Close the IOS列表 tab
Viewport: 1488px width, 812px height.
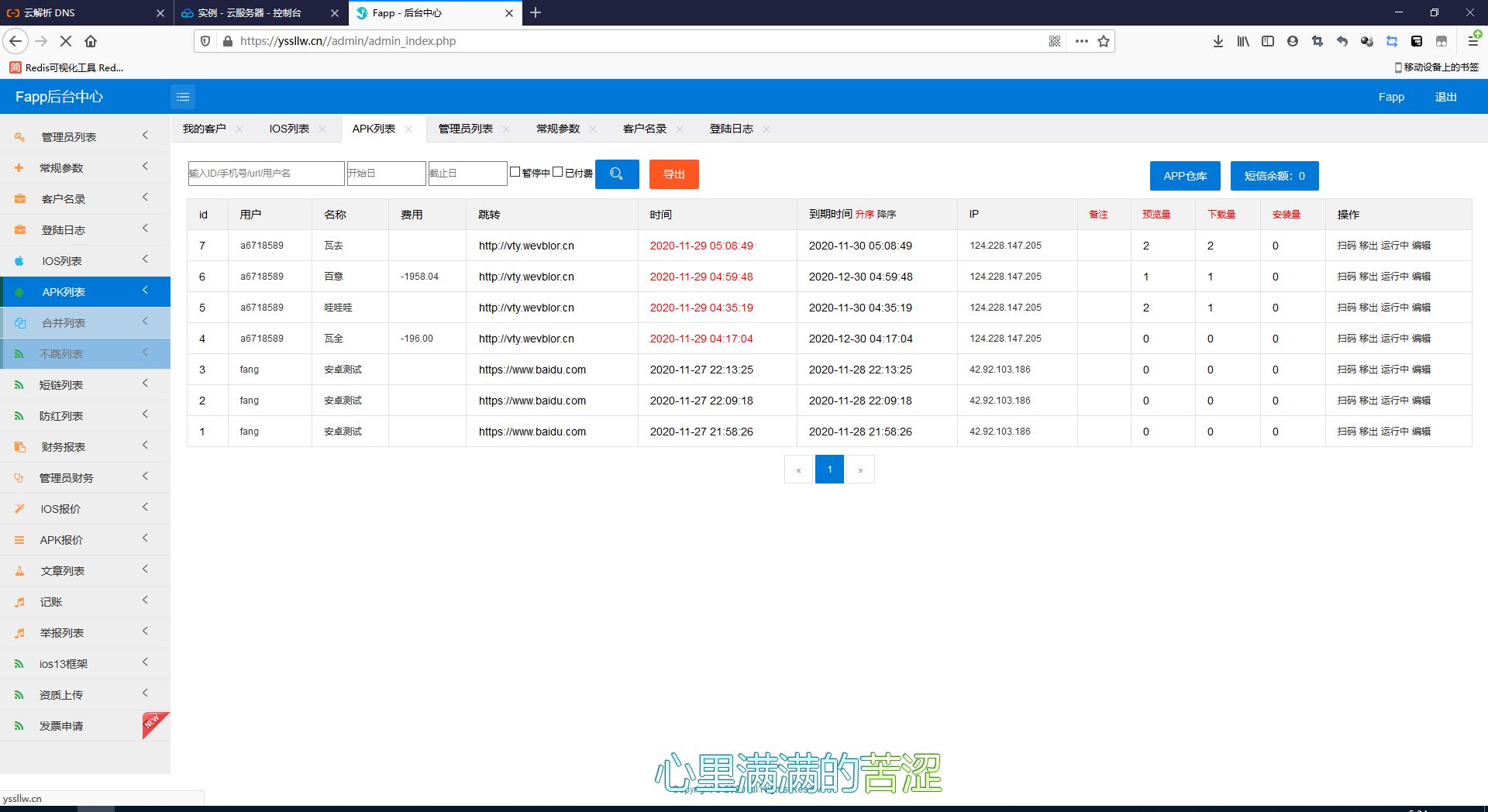click(x=322, y=129)
